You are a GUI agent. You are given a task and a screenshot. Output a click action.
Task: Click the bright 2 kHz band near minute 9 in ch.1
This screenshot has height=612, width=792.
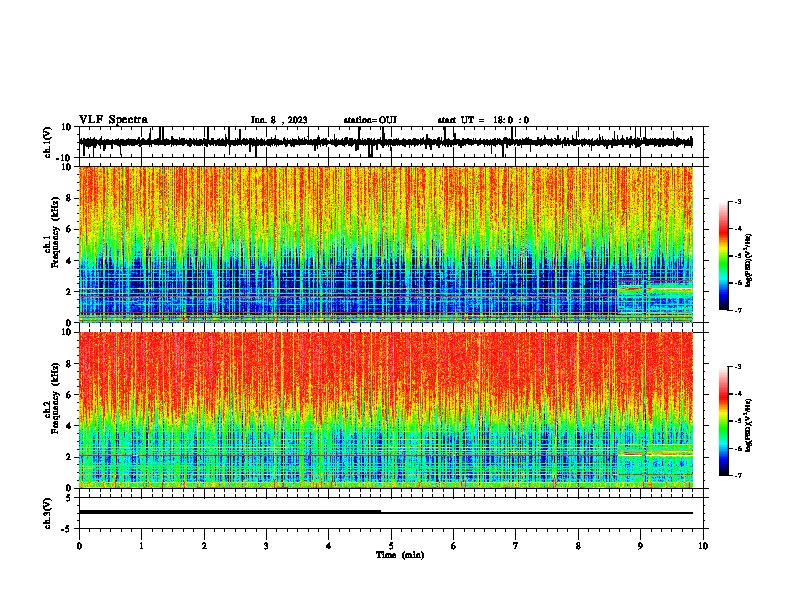coord(655,289)
